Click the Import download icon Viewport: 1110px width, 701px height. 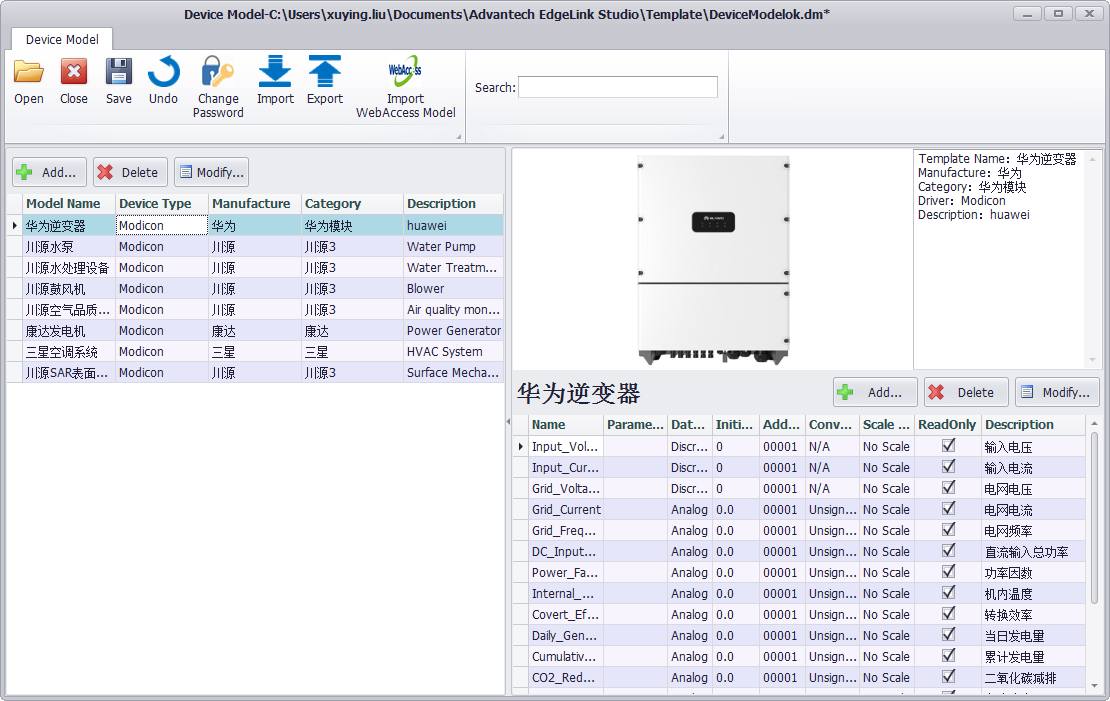click(x=275, y=73)
